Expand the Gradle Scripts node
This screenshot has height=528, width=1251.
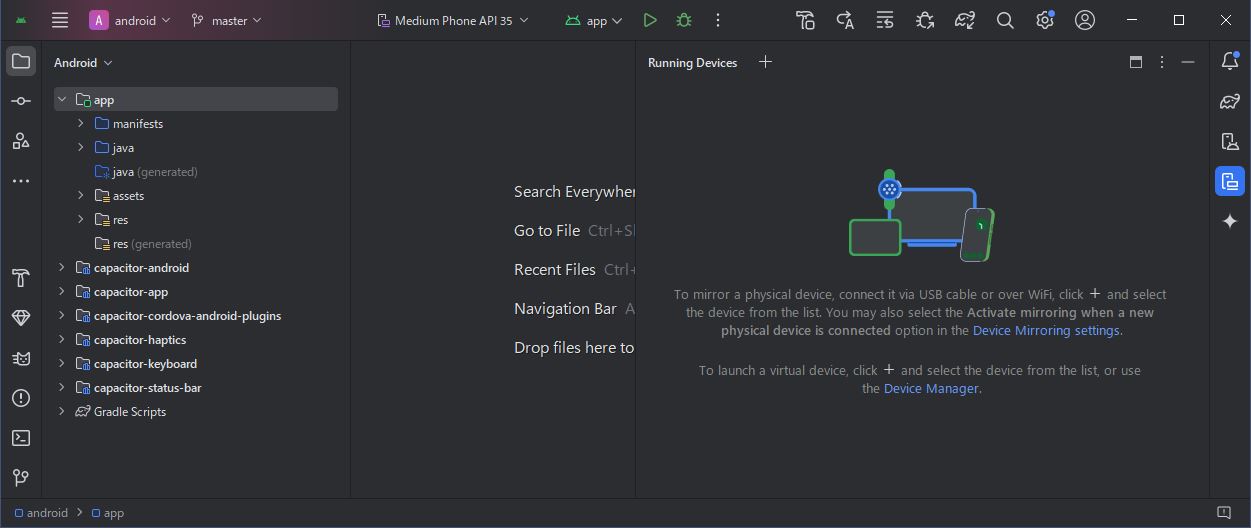coord(62,411)
